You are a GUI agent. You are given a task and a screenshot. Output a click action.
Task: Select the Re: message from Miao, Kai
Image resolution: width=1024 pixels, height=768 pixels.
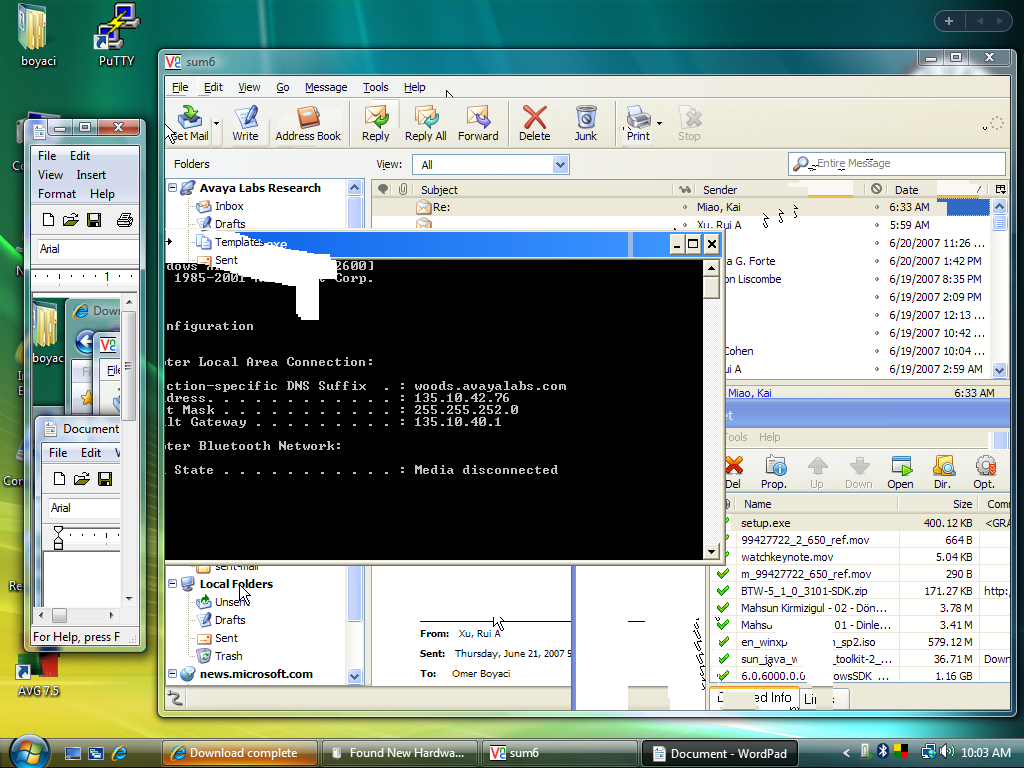click(x=681, y=207)
